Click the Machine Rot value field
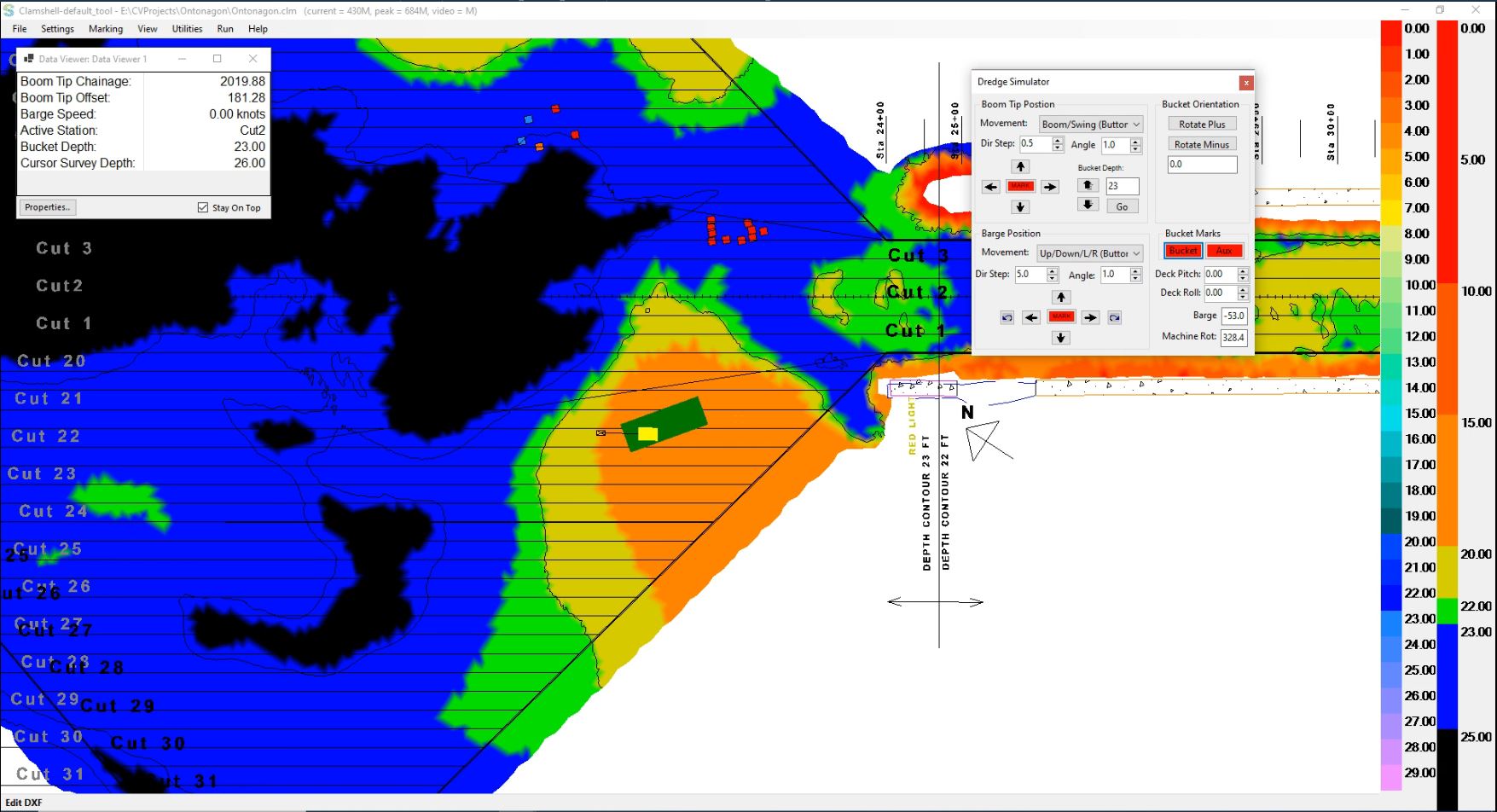 tap(1233, 337)
